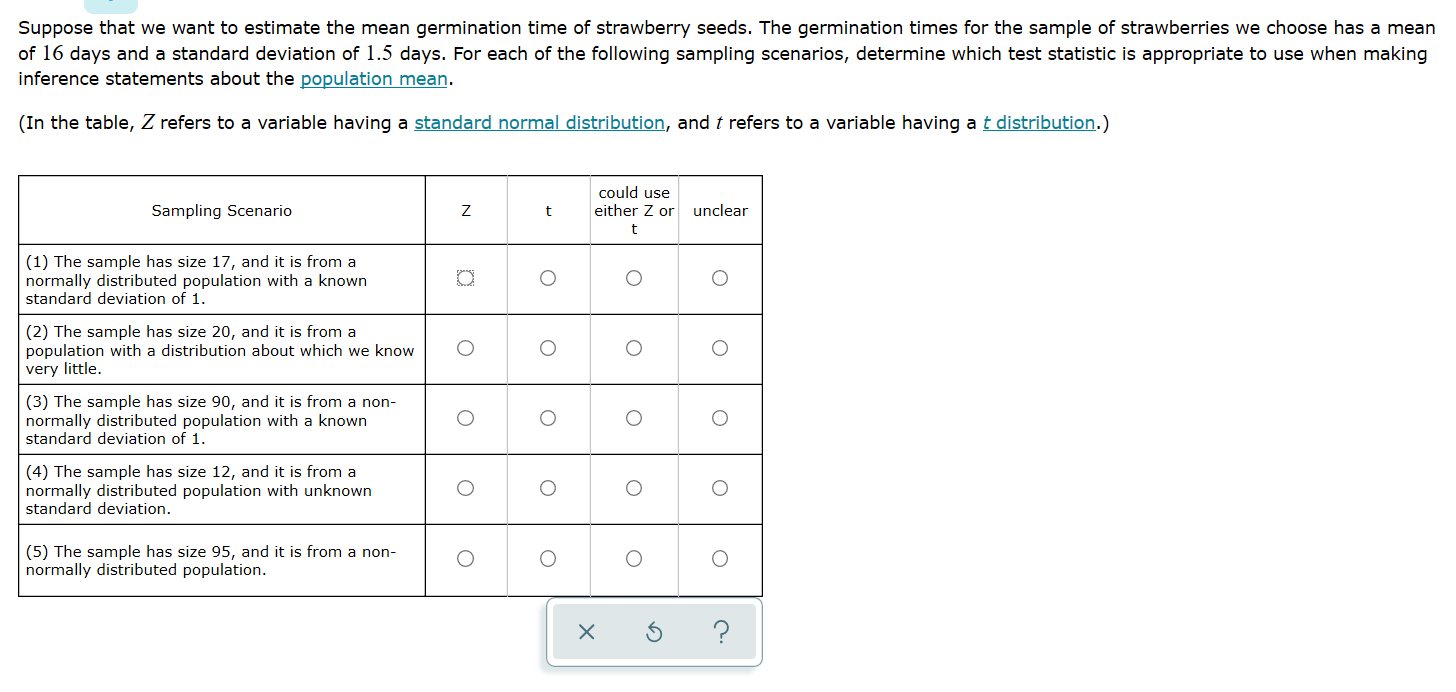Screen dimensions: 1456x692
Task: Select unclear for scenario 5 non-normal population
Action: (x=720, y=559)
